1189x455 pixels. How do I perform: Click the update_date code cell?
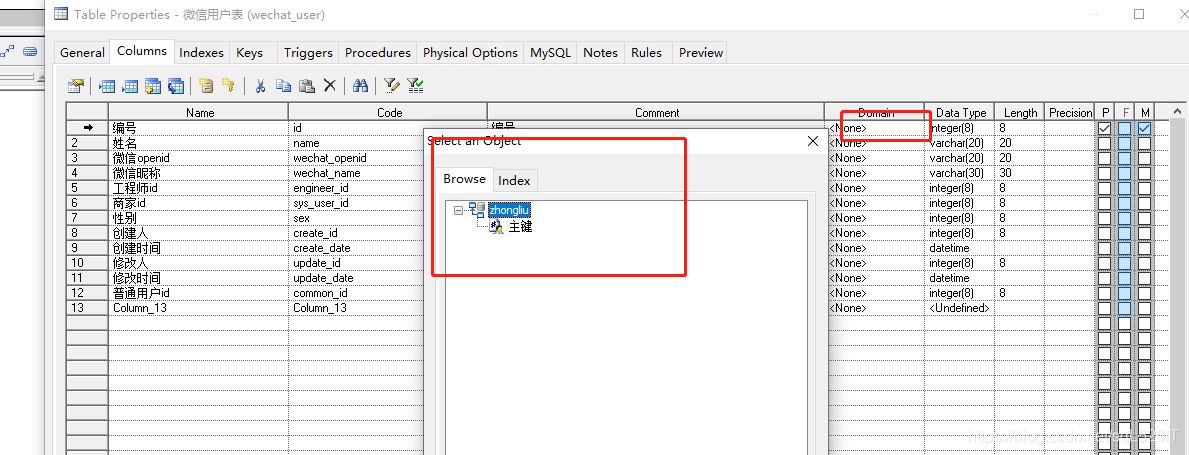356,278
